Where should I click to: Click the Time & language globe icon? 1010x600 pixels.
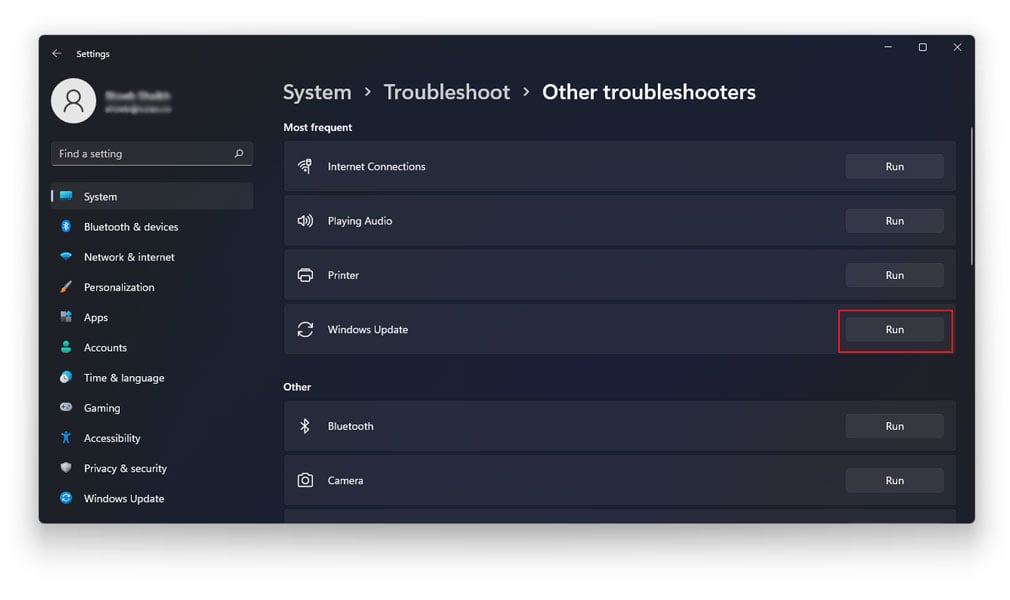click(66, 377)
